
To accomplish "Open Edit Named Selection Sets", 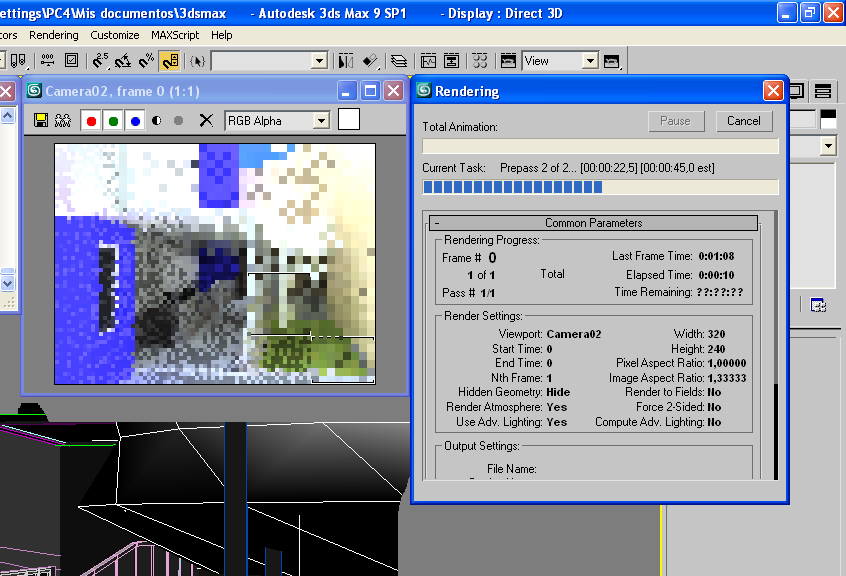I will [197, 61].
